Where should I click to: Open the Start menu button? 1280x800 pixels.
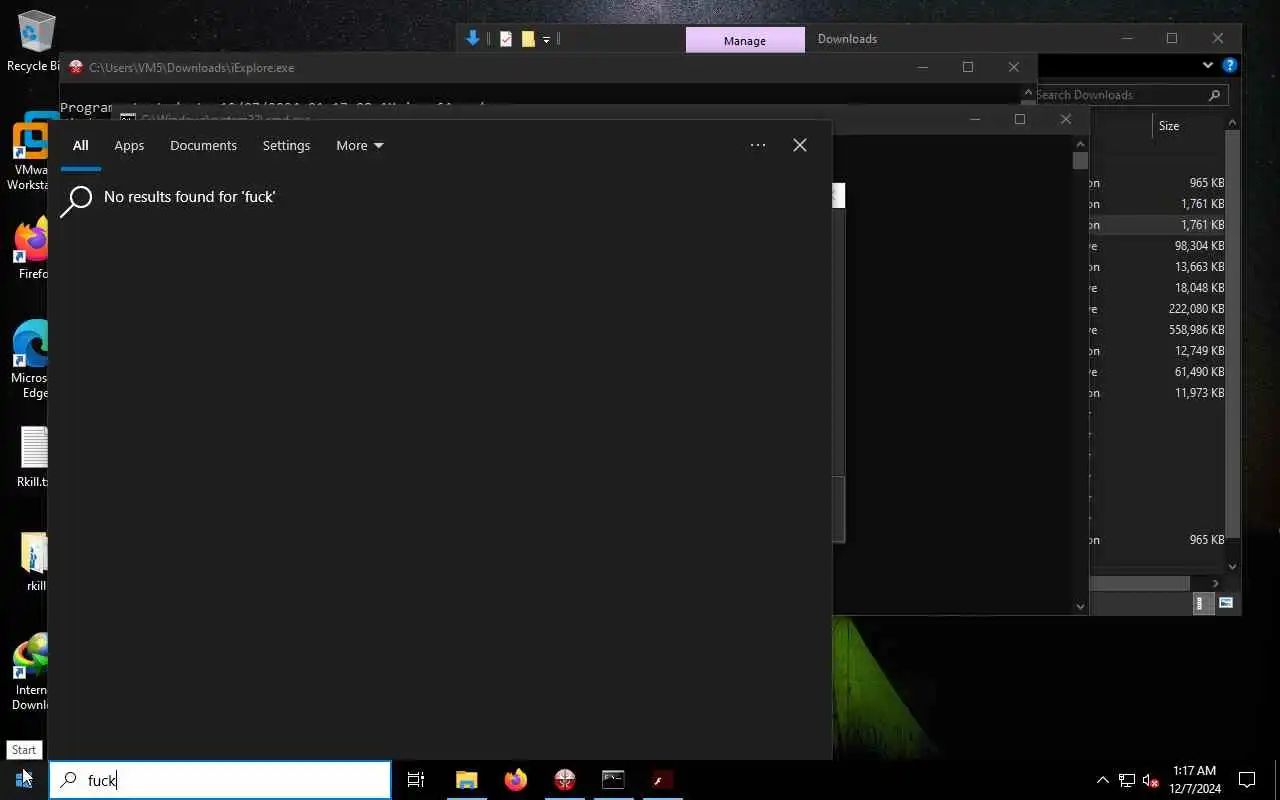point(24,780)
